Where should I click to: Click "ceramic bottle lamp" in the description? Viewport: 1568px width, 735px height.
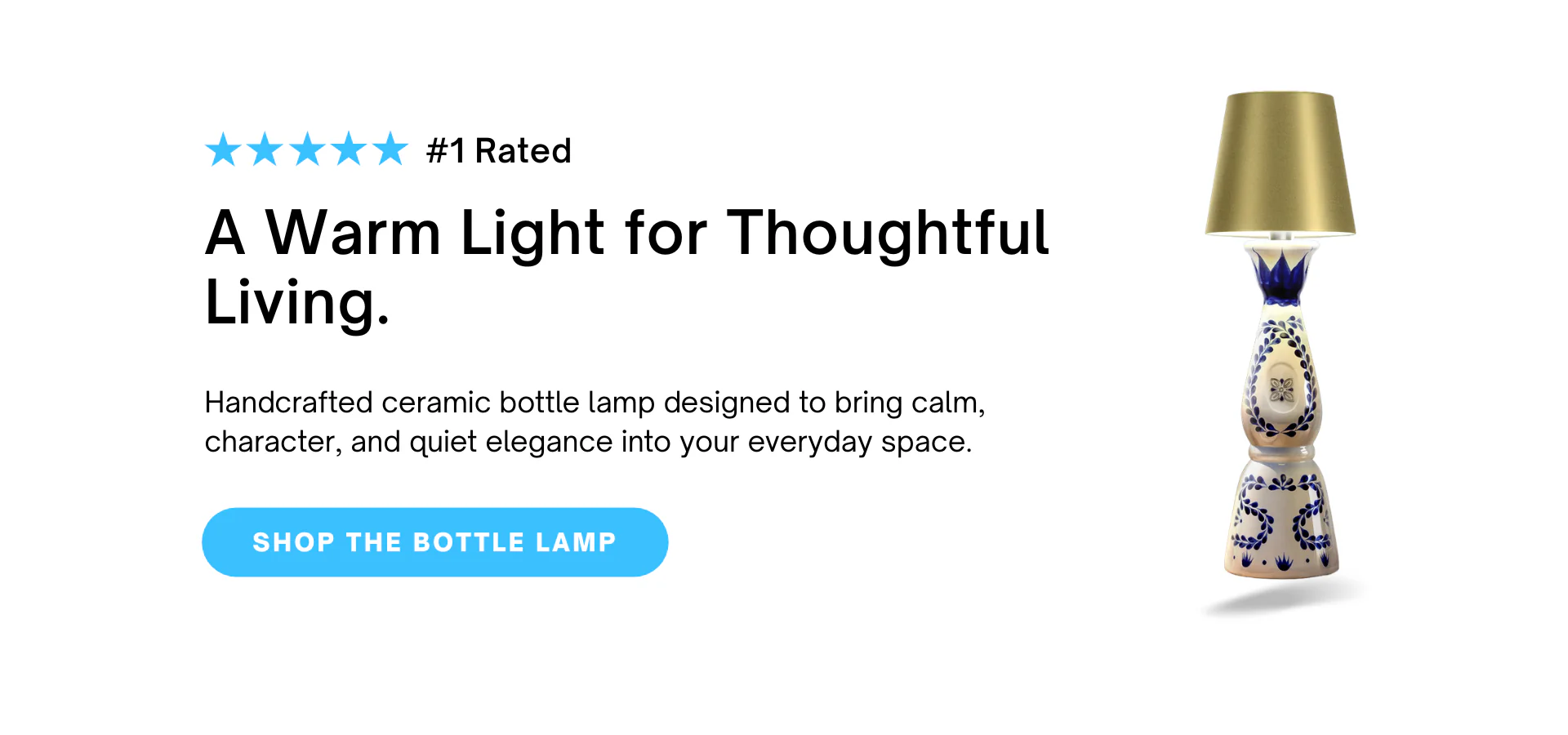coord(518,403)
